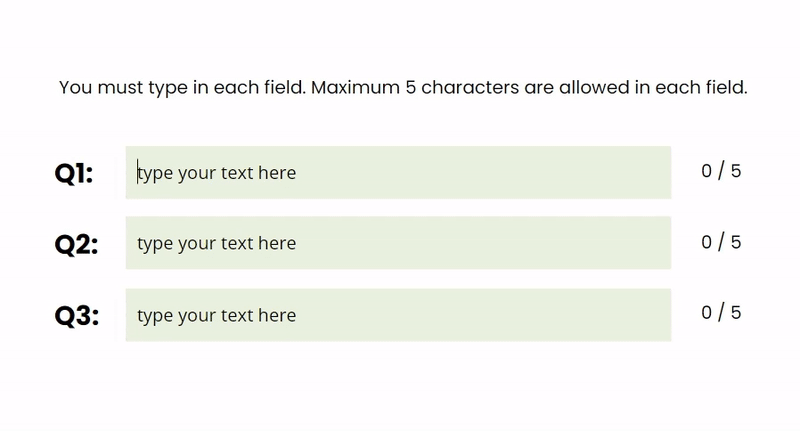The image size is (800, 431).
Task: Click the "Maximum 5 characters" instruction sentence
Action: [x=530, y=88]
